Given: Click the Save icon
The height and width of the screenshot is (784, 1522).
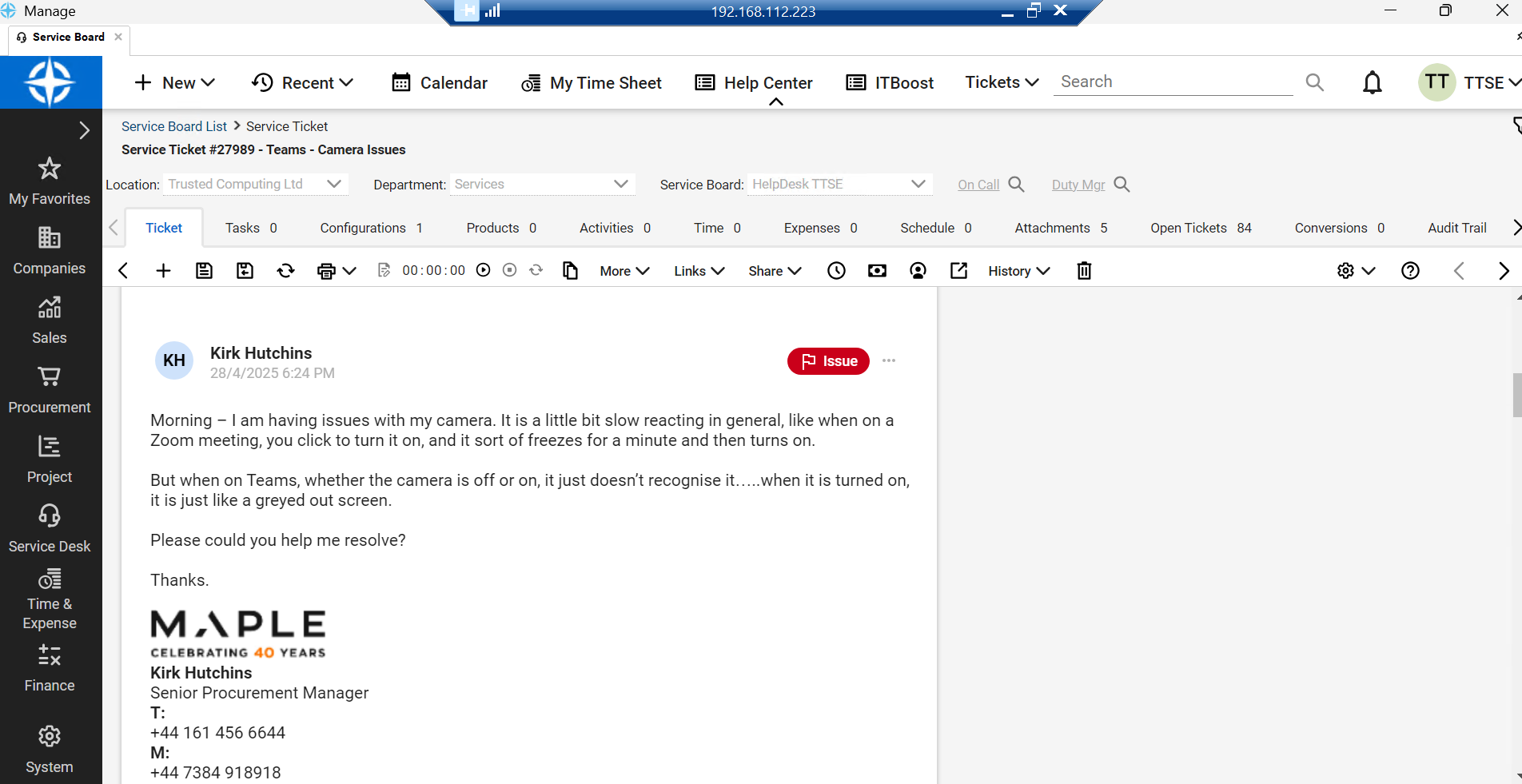Looking at the screenshot, I should (x=204, y=271).
